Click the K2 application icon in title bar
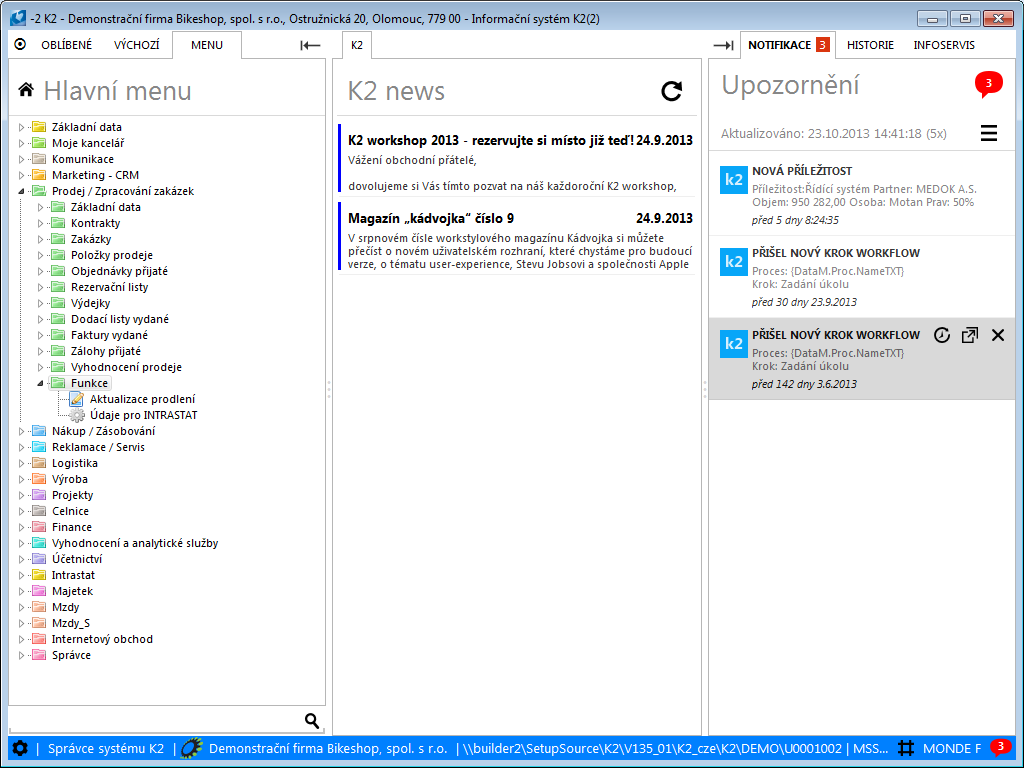This screenshot has width=1024, height=768. (x=18, y=18)
